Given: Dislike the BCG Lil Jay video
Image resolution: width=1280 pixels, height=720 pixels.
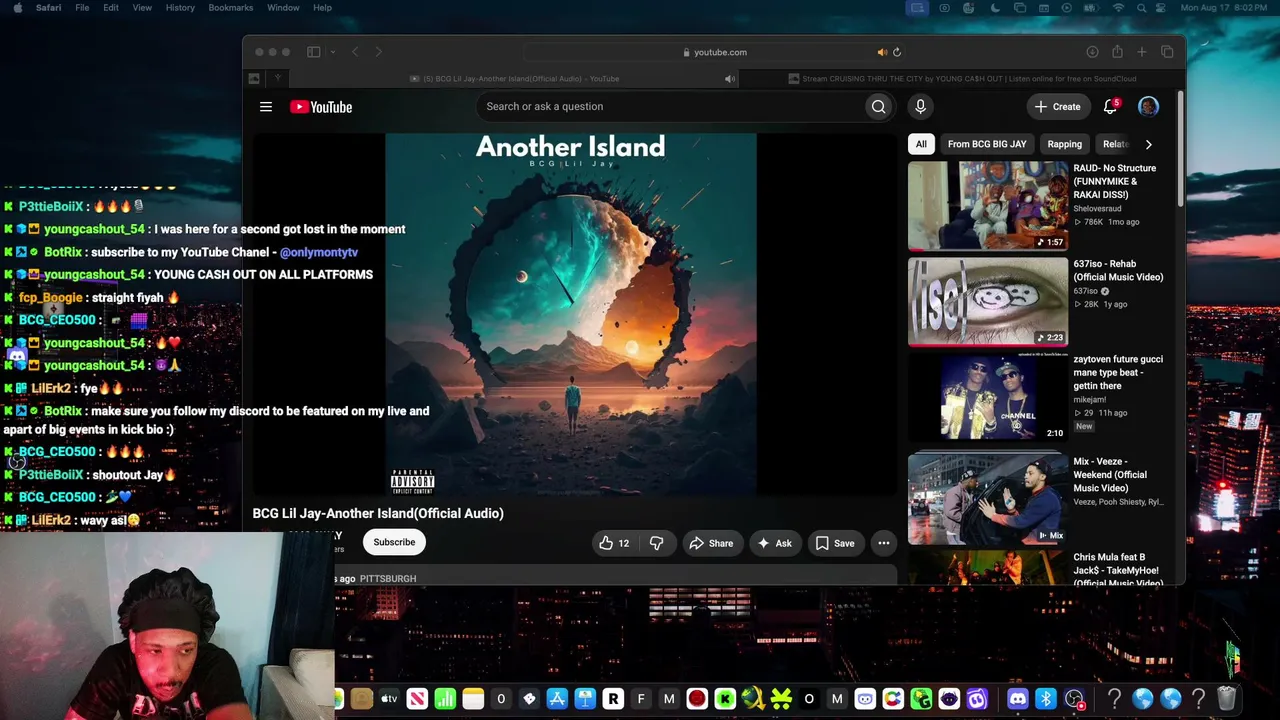Looking at the screenshot, I should tap(657, 543).
